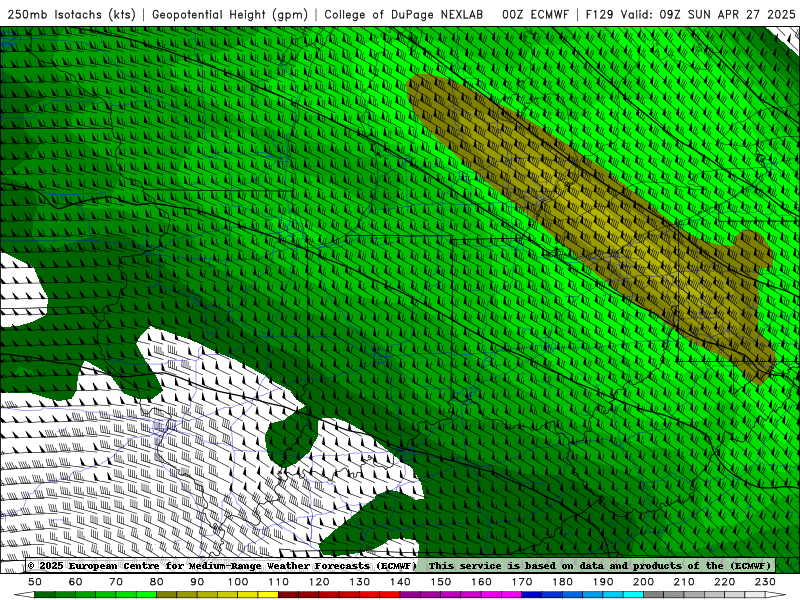This screenshot has height=600, width=800.
Task: Click the 190 knot legend label
Action: 603,582
